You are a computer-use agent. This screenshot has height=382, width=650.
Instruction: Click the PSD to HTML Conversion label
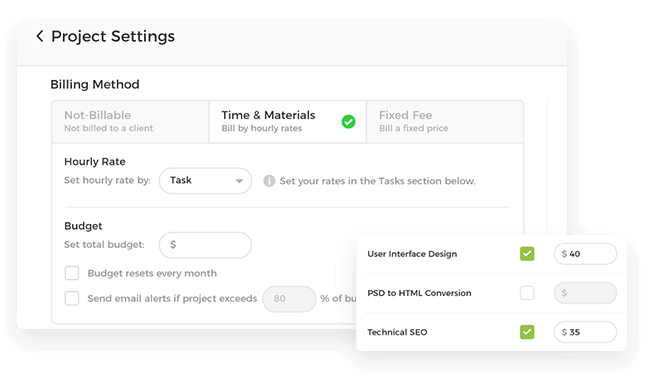pyautogui.click(x=419, y=293)
